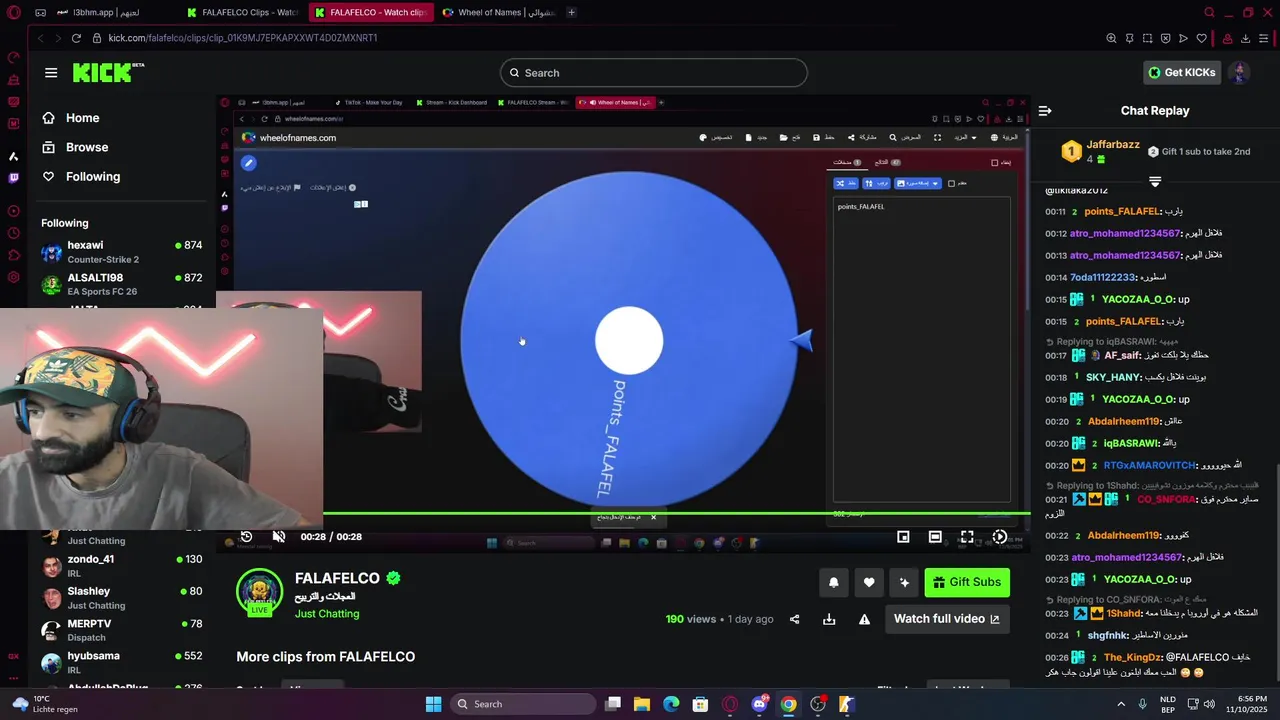This screenshot has width=1280, height=720.
Task: Open MERPTV channel in Following list
Action: pyautogui.click(x=122, y=630)
